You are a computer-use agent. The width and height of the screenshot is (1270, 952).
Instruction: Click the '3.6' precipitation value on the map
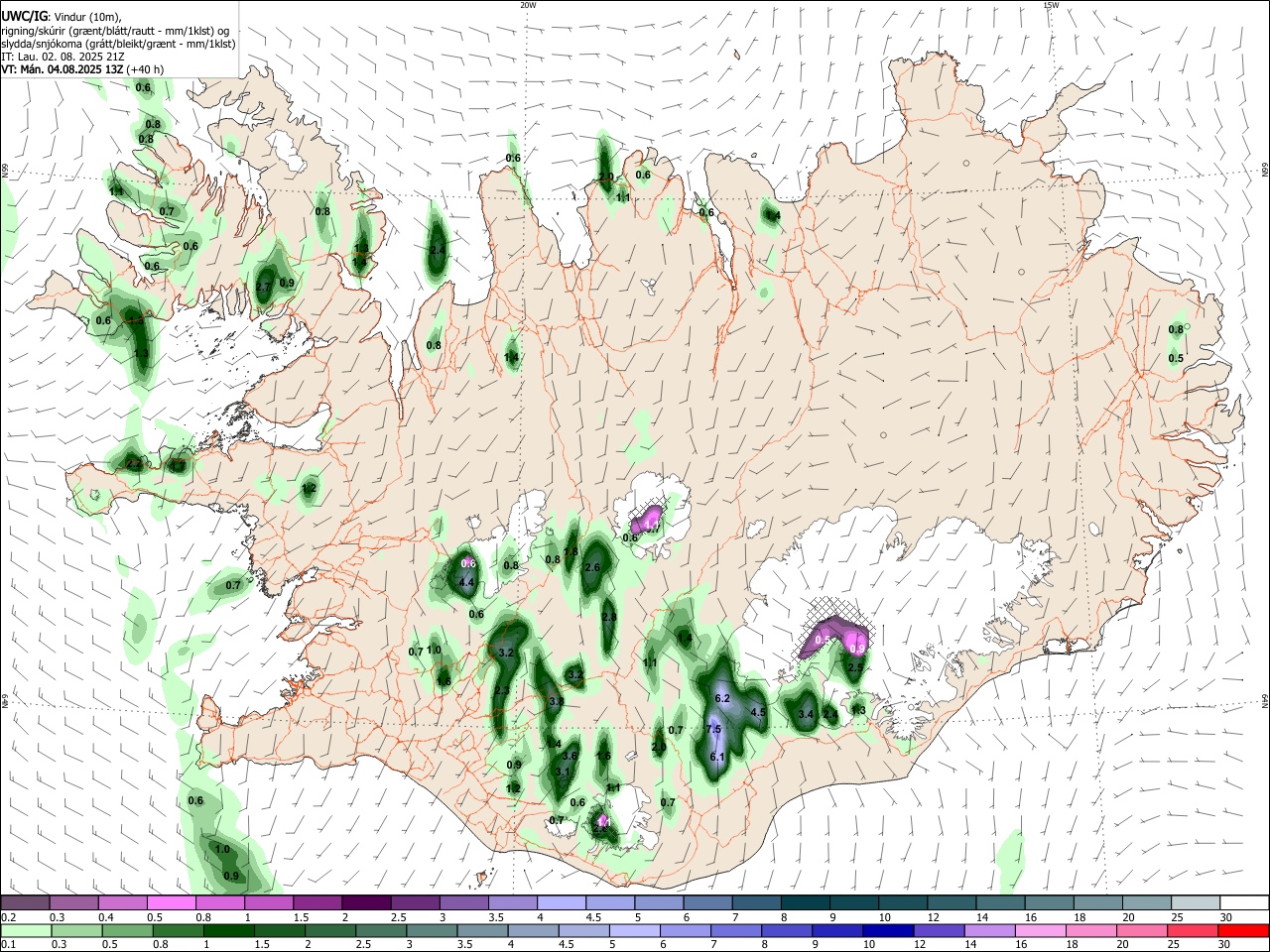pyautogui.click(x=570, y=756)
